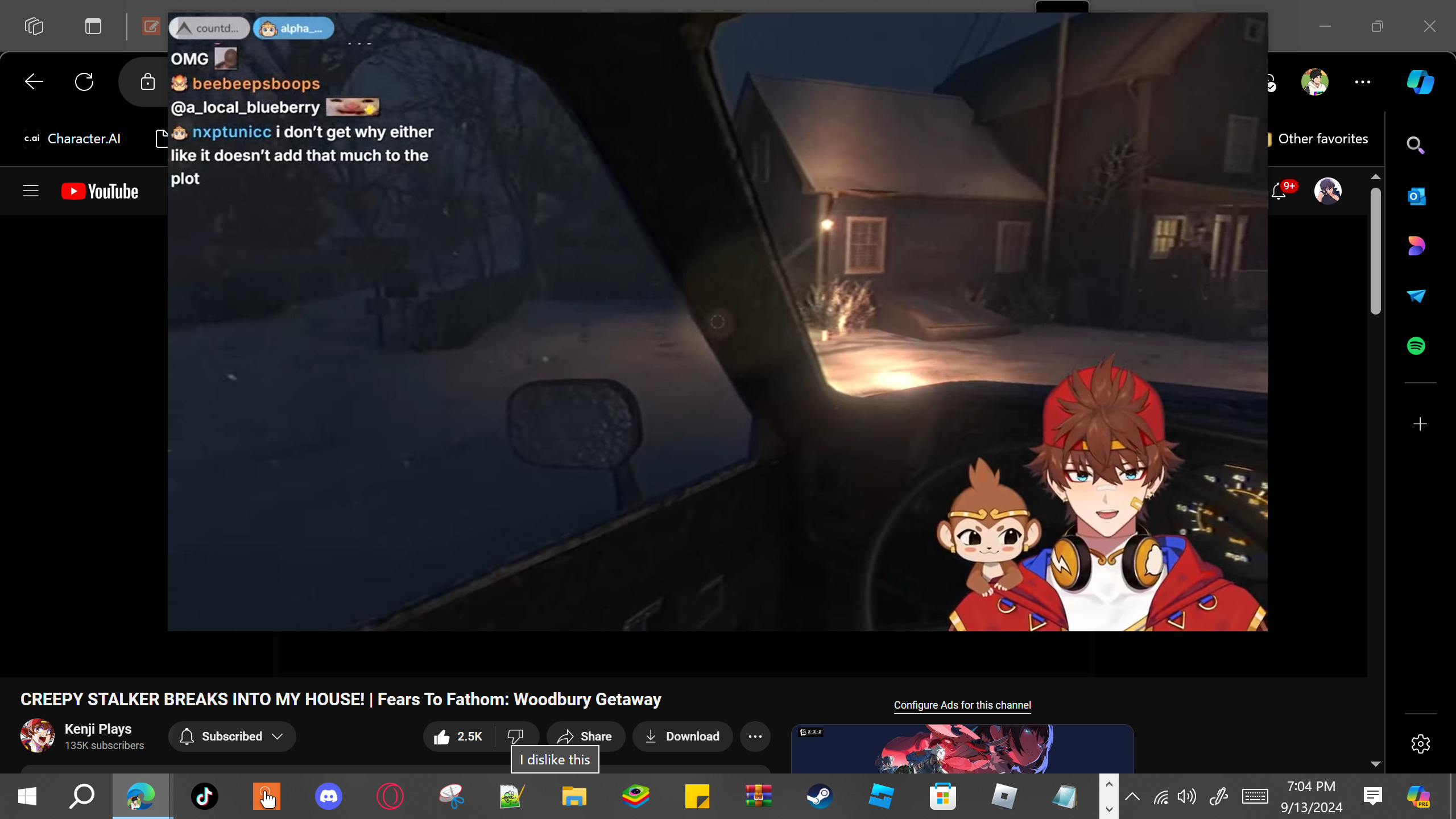
Task: Click the page scrollbar down arrow
Action: coord(1376,764)
